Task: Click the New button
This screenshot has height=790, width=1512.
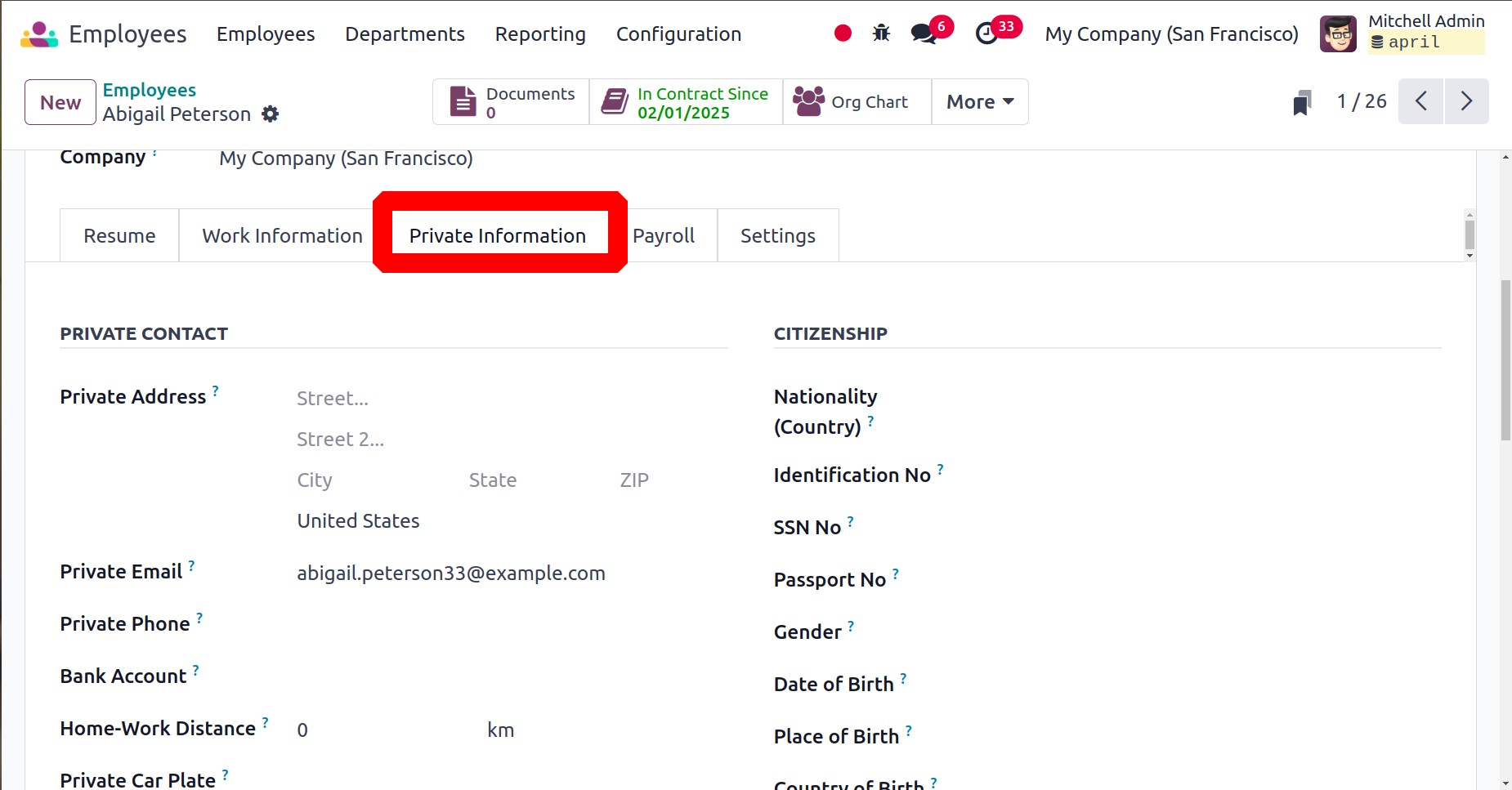Action: point(60,102)
